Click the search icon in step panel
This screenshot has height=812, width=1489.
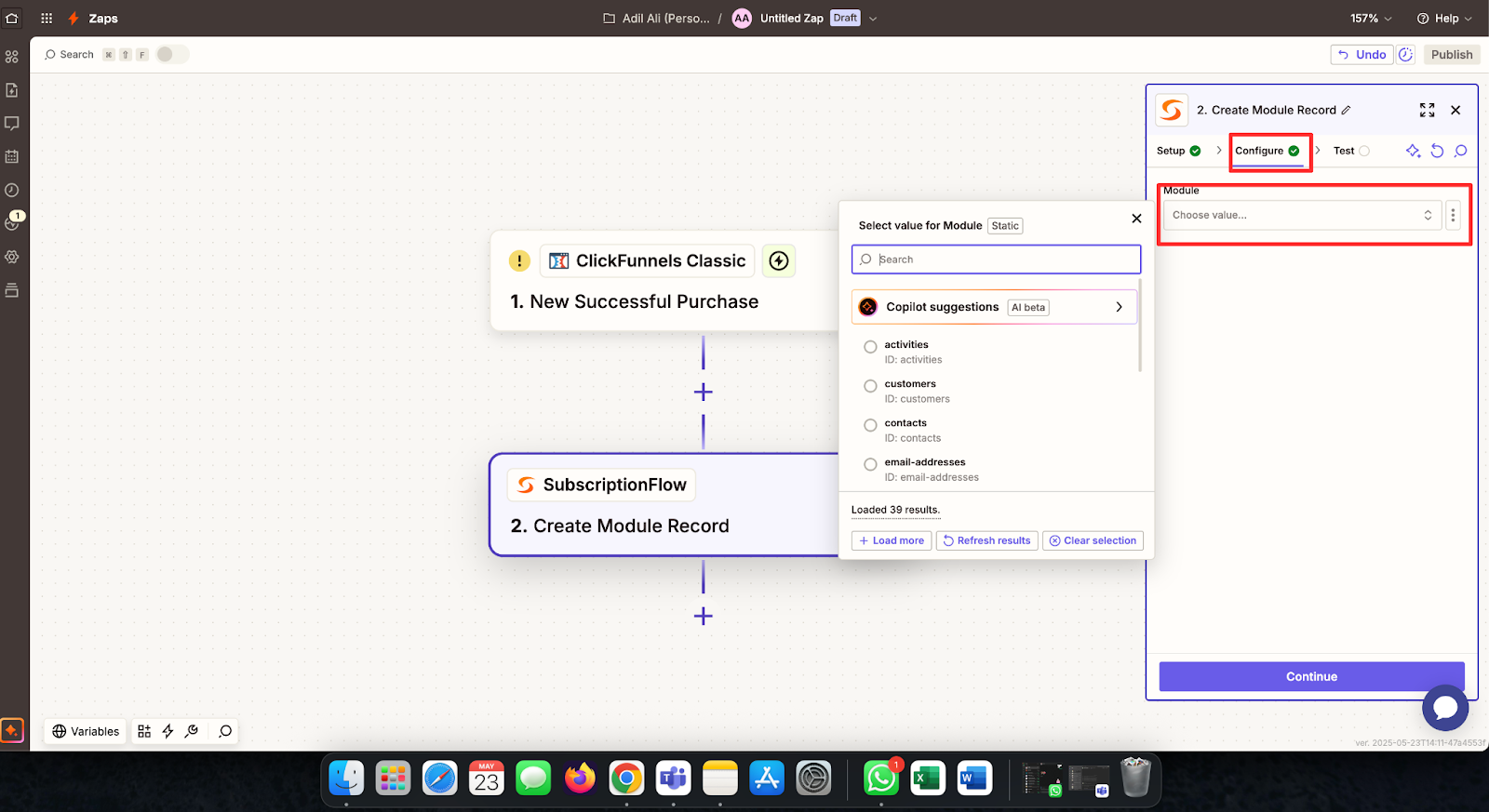(x=1461, y=151)
